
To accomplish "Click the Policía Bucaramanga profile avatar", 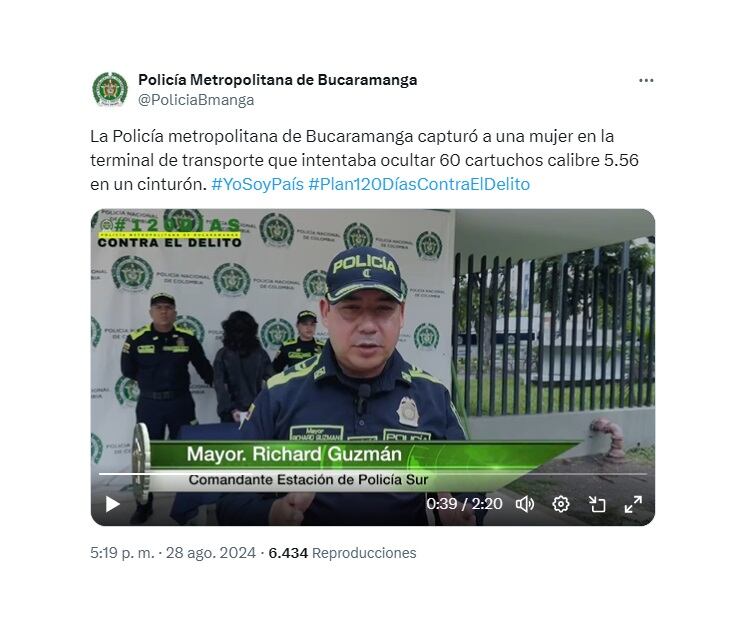I will pyautogui.click(x=110, y=89).
